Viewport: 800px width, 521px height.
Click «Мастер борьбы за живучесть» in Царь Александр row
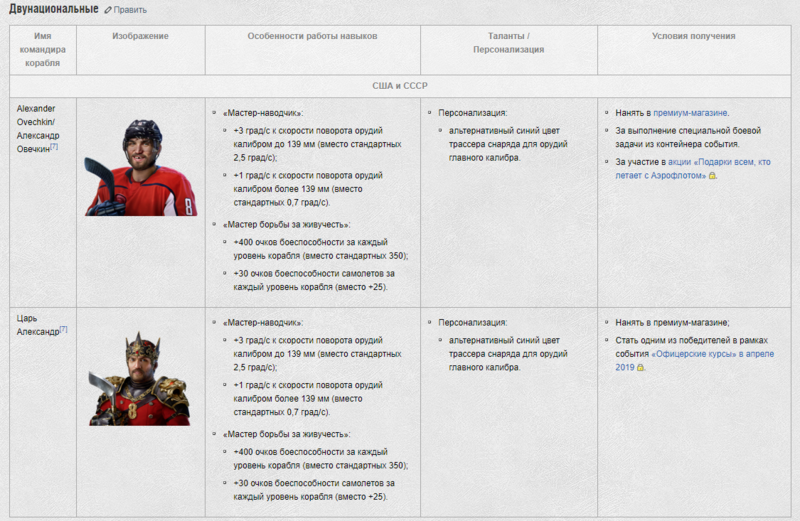tap(286, 434)
